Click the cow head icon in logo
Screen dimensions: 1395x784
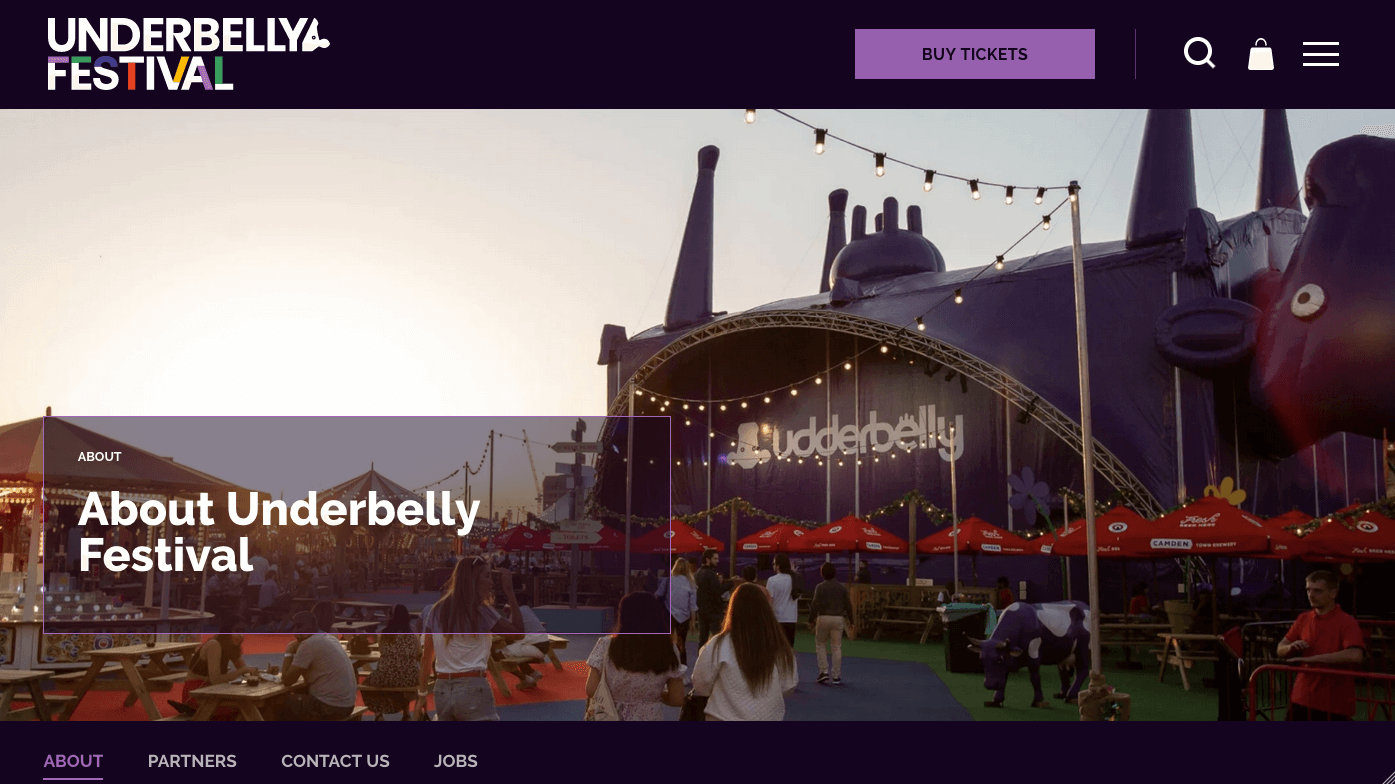pyautogui.click(x=316, y=35)
